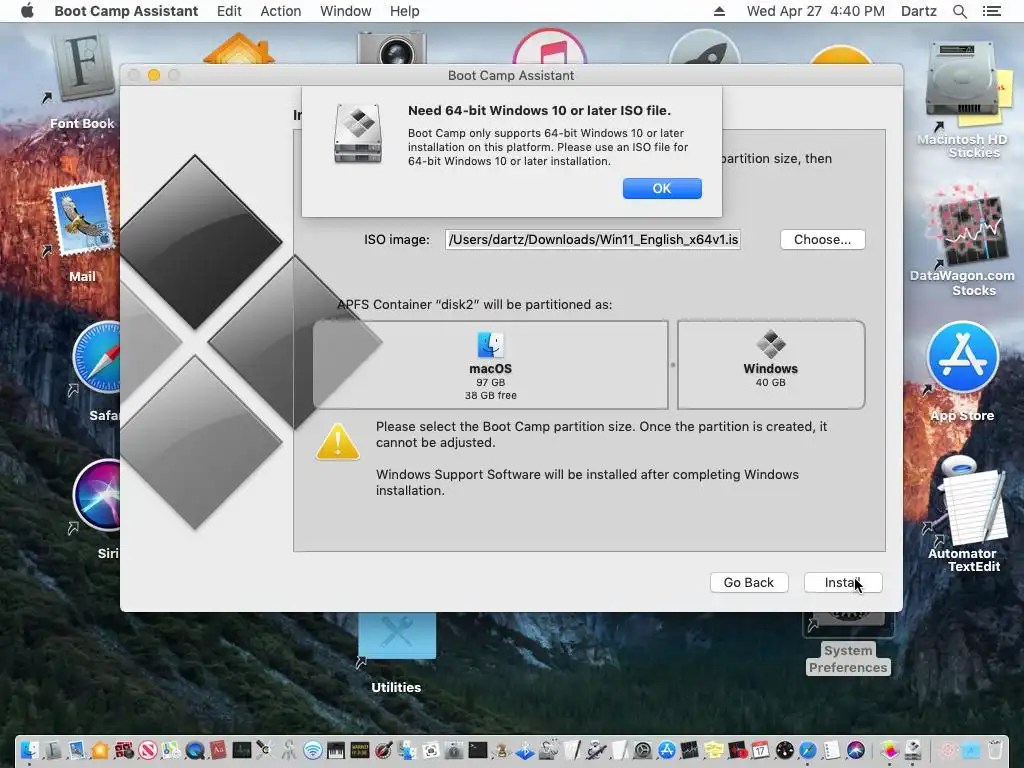Open the Apple menu
Viewport: 1024px width, 768px height.
pos(27,11)
